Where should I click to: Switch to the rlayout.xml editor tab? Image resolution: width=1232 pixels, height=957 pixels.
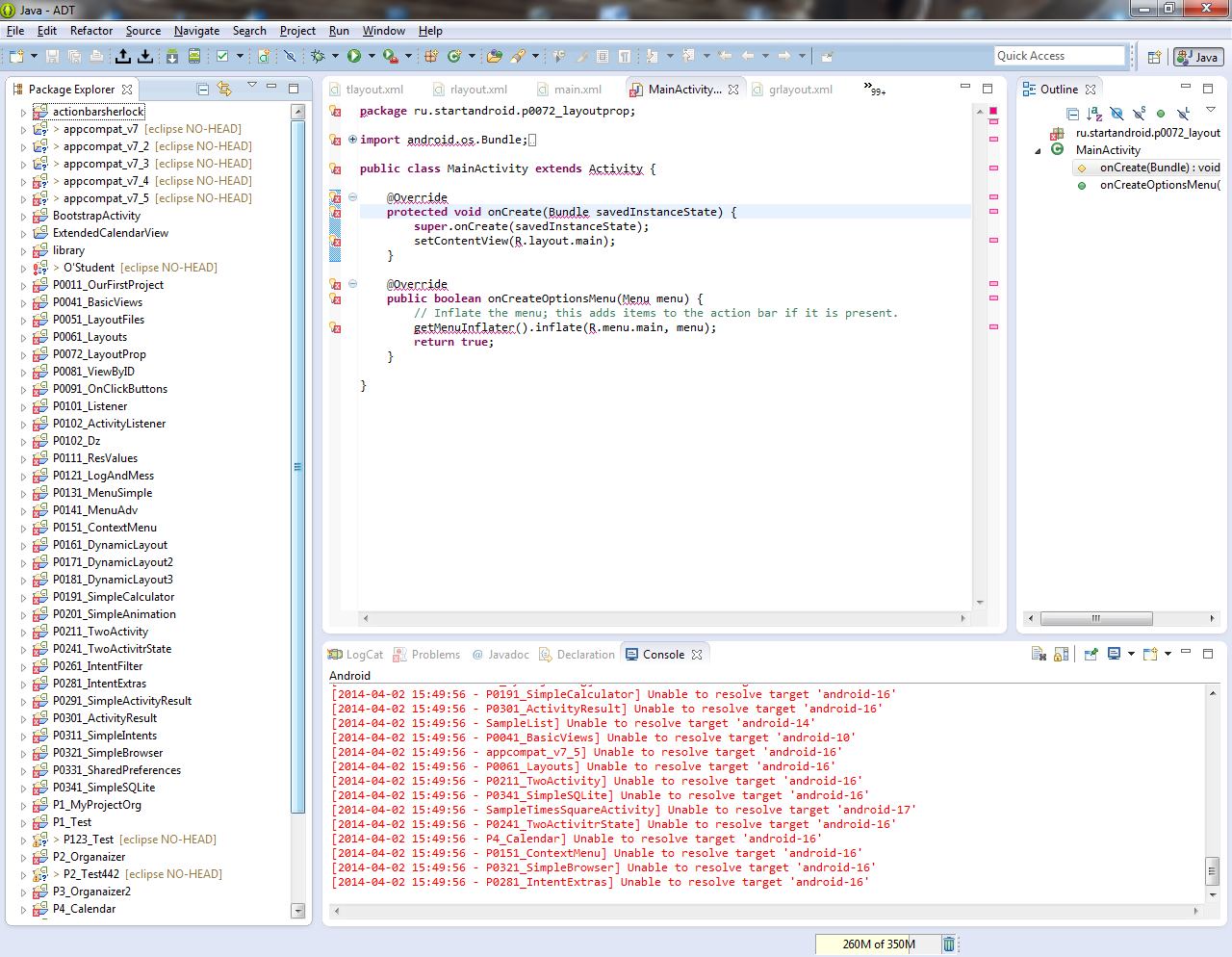point(470,90)
